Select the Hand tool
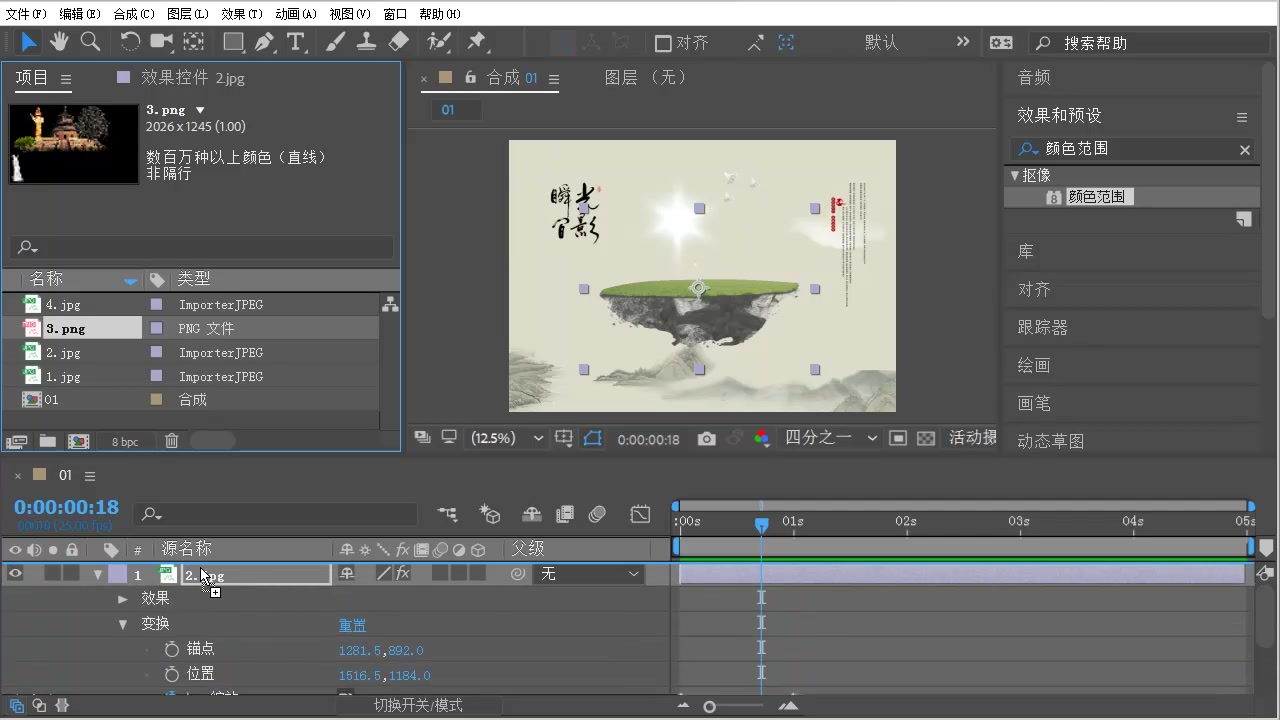Viewport: 1280px width, 720px height. click(x=59, y=41)
